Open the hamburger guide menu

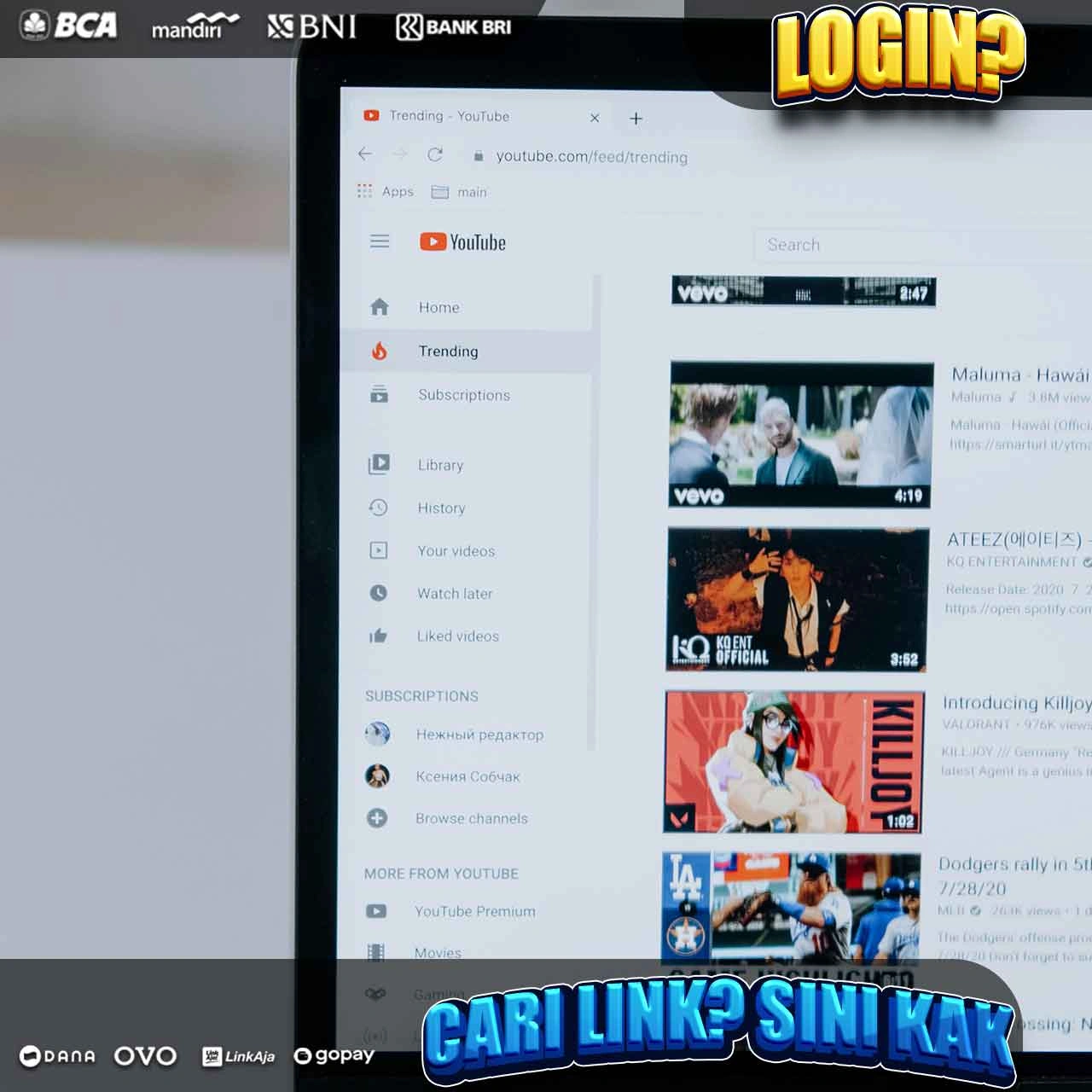coord(380,241)
